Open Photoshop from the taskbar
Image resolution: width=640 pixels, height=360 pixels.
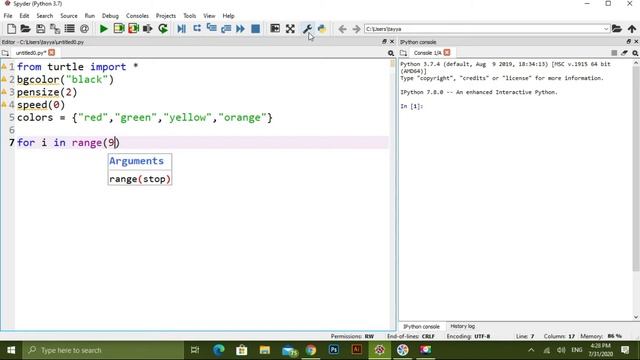(334, 350)
